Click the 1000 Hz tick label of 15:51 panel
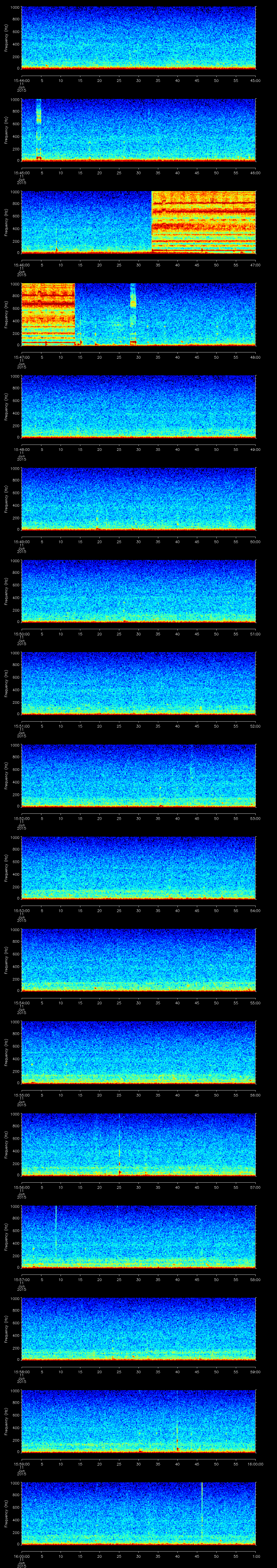Screen dimensions: 277x1568 tap(15, 654)
